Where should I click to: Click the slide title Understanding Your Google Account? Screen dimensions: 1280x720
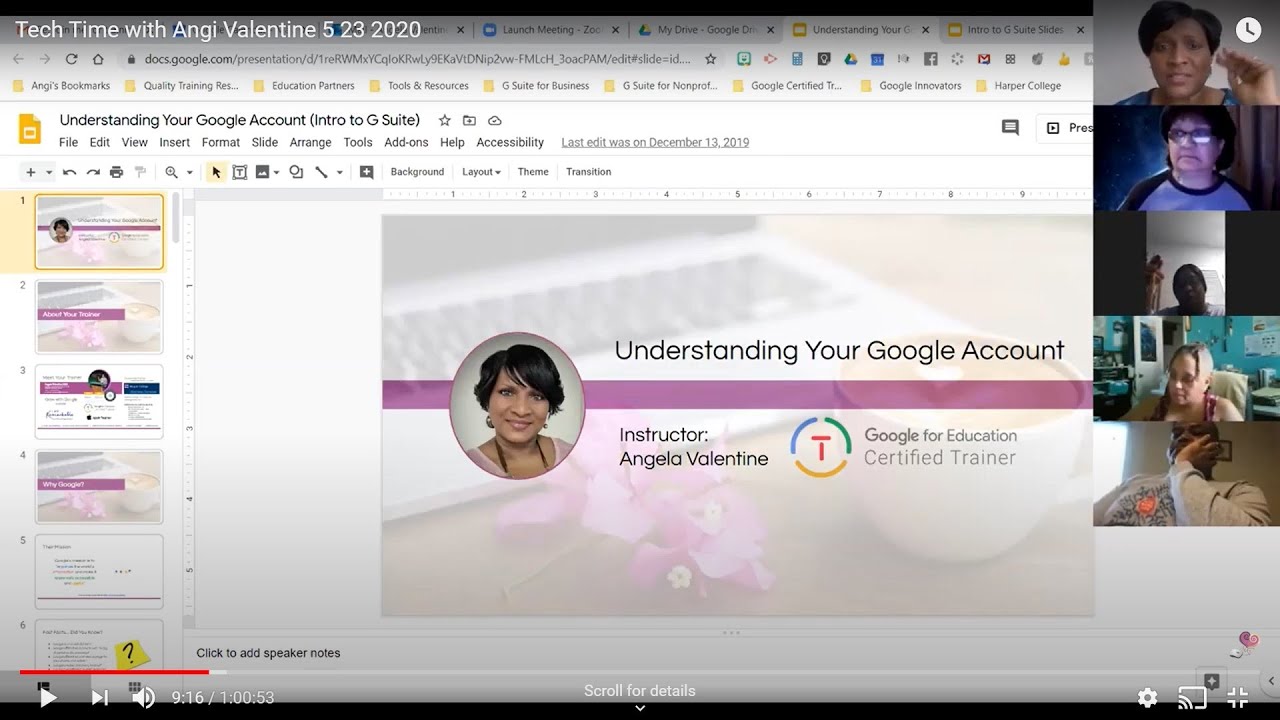tap(839, 350)
